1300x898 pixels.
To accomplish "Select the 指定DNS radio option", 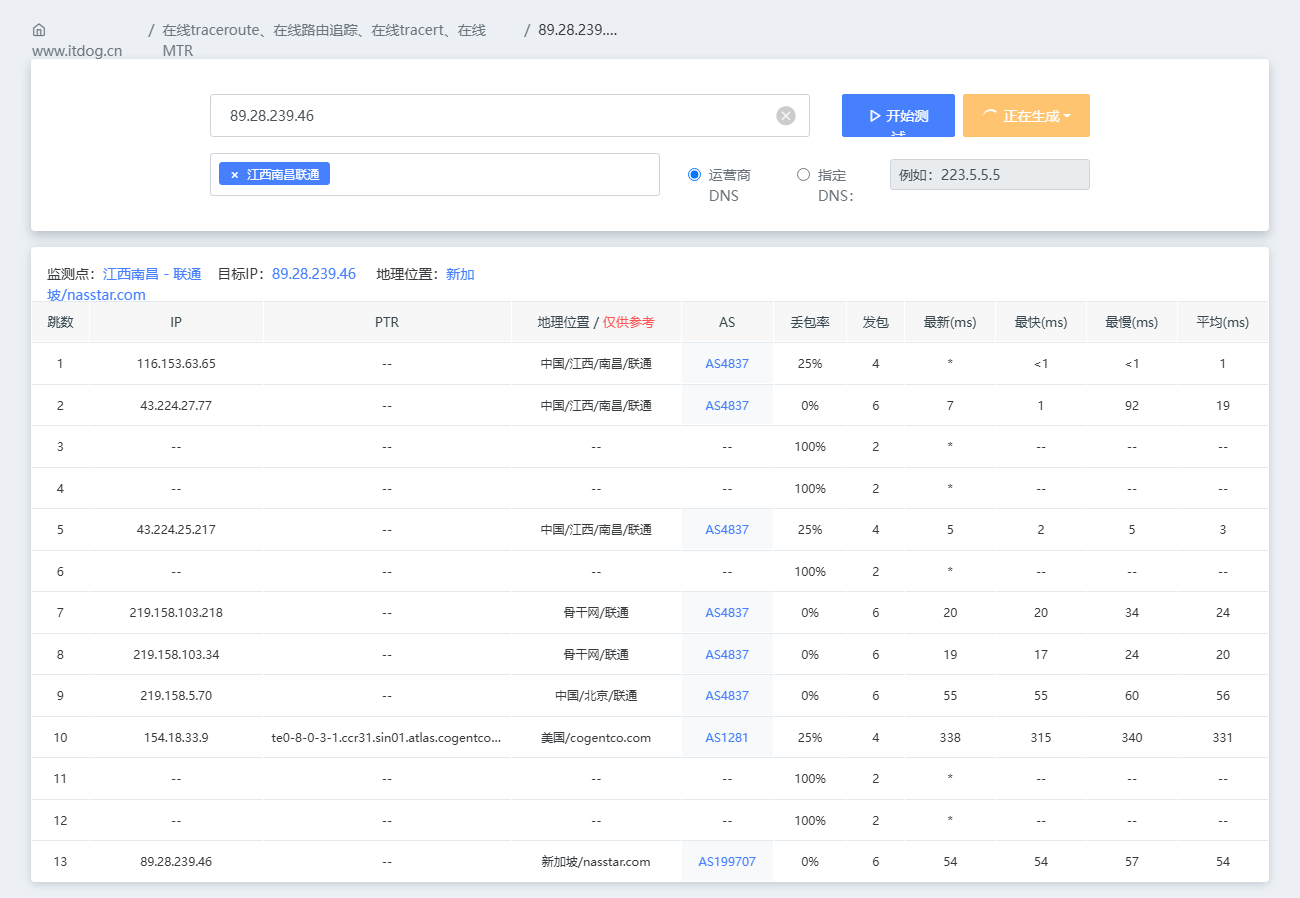I will 803,175.
